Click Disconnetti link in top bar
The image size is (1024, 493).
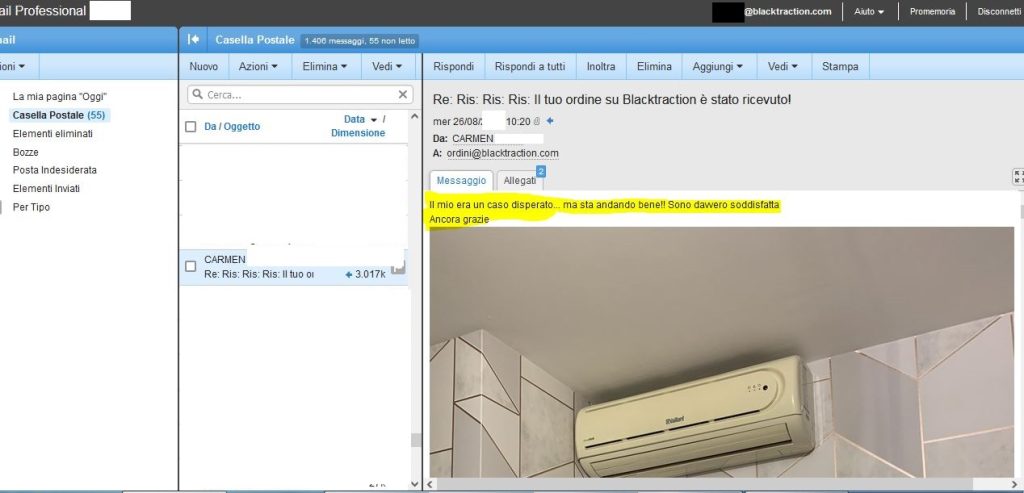pyautogui.click(x=998, y=12)
